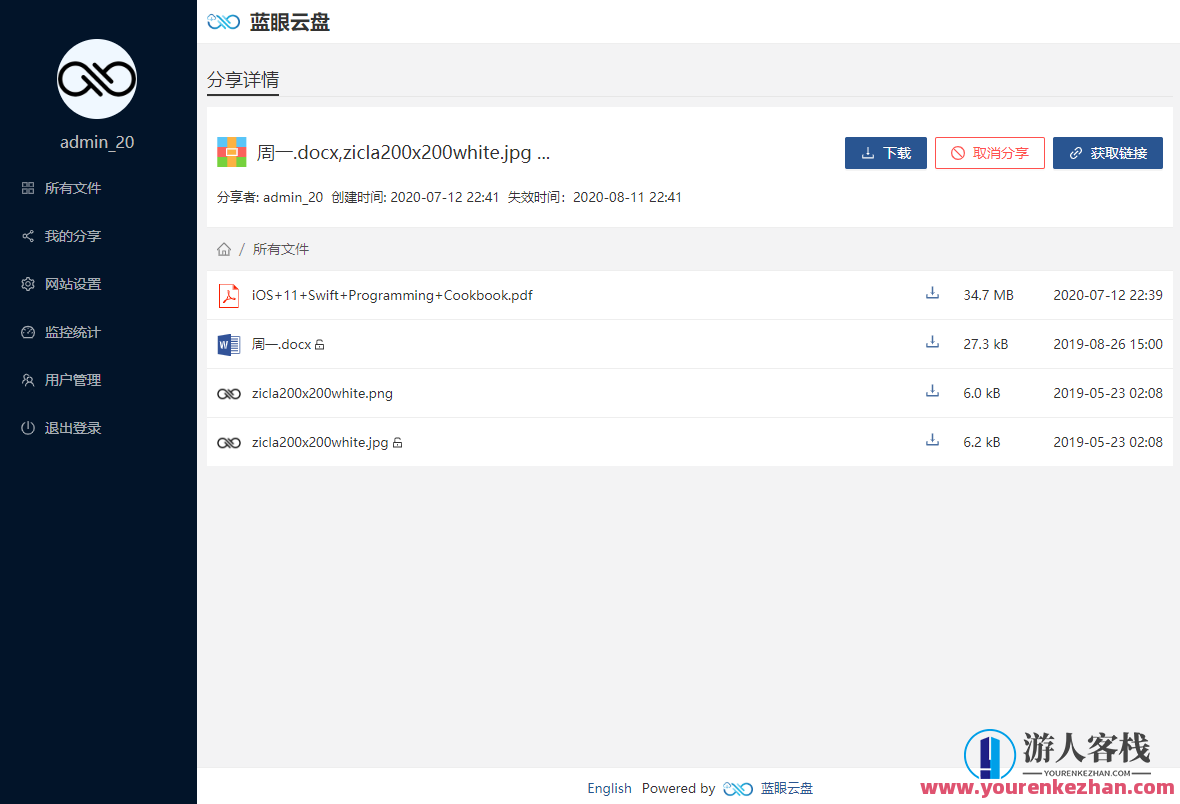Screen dimensions: 1180x804
Task: Click the Word icon next to 周一.docx
Action: (229, 344)
